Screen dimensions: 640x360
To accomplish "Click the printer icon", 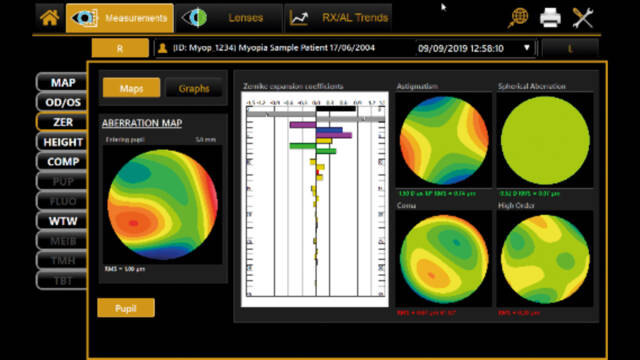I will click(550, 18).
